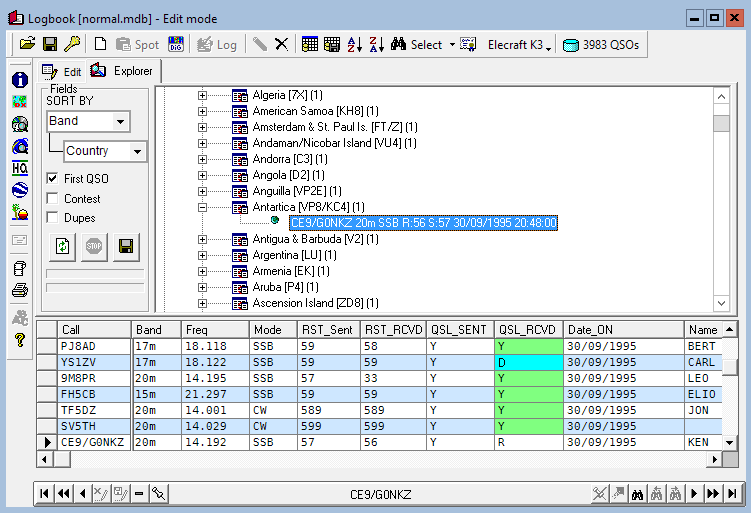This screenshot has height=513, width=751.
Task: Switch to the Edit tab
Action: pos(62,72)
